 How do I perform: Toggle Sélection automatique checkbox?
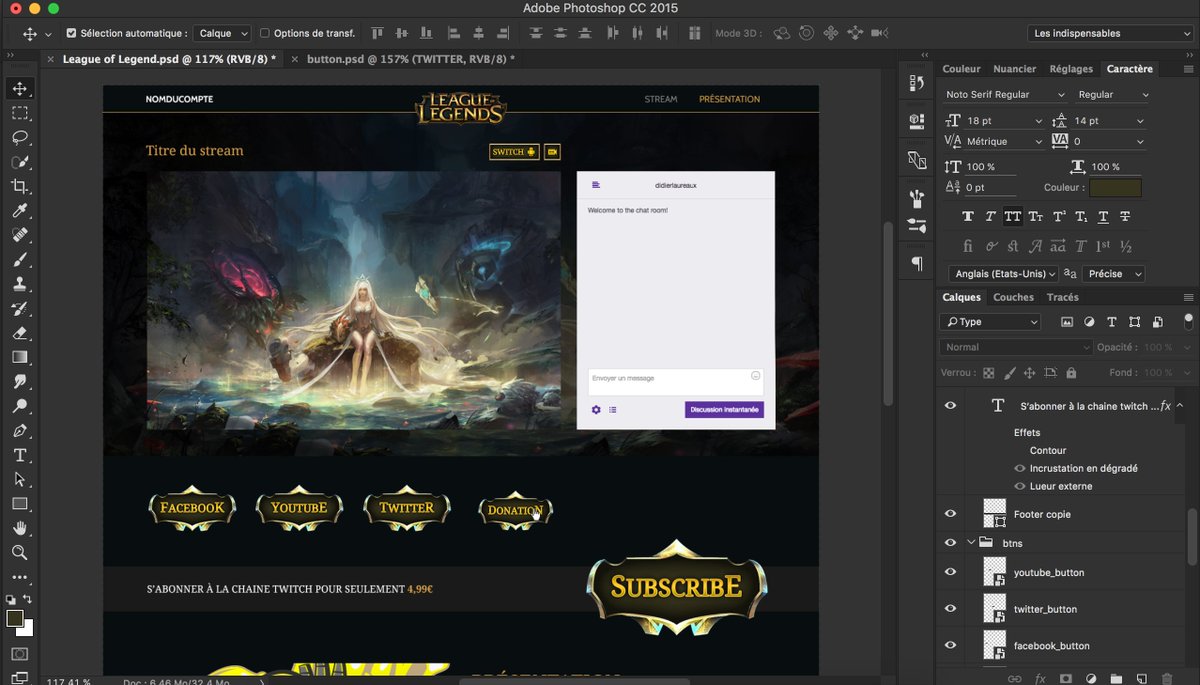pos(71,33)
